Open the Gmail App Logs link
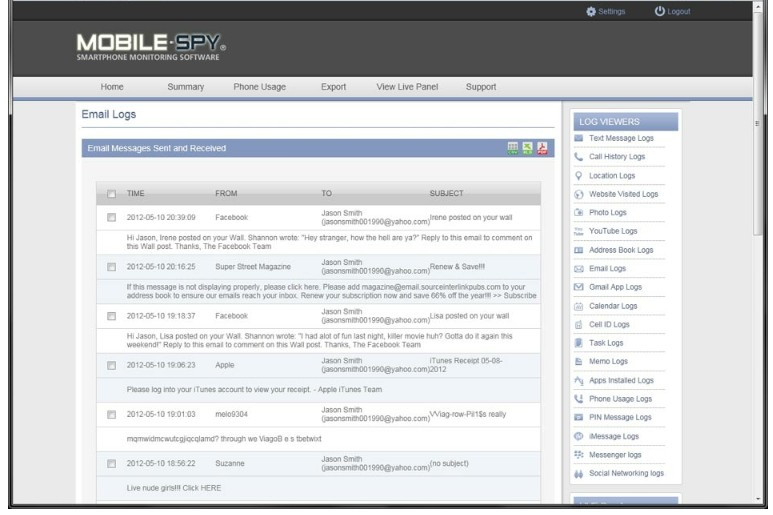Image resolution: width=773 pixels, height=515 pixels. (615, 287)
